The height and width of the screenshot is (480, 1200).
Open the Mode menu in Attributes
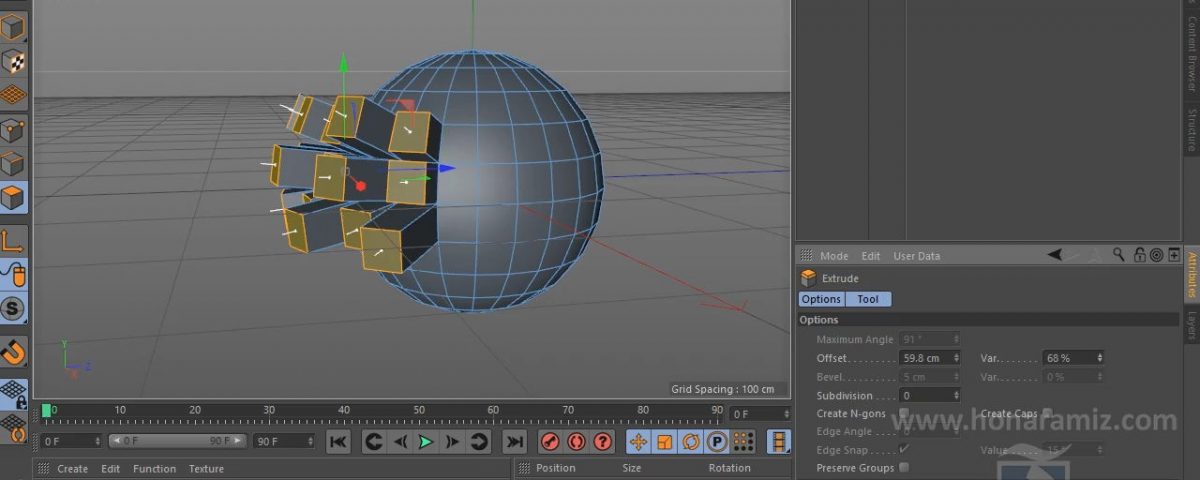(834, 255)
